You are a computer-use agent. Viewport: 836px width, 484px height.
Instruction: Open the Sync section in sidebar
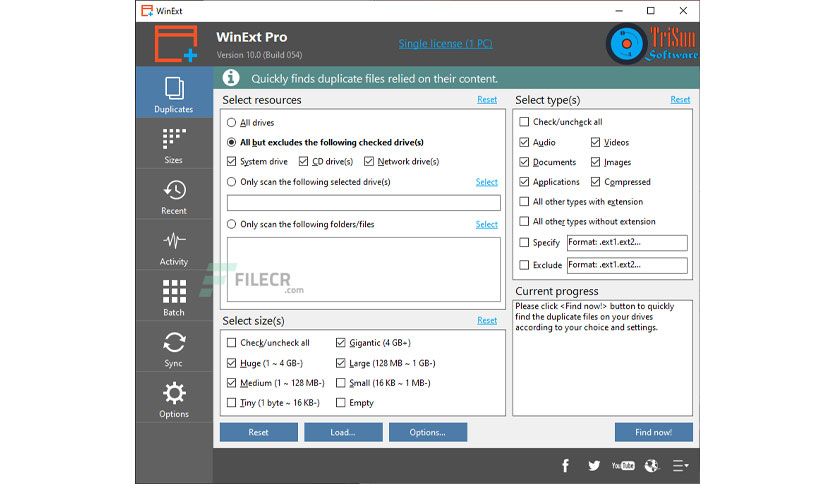pos(174,348)
